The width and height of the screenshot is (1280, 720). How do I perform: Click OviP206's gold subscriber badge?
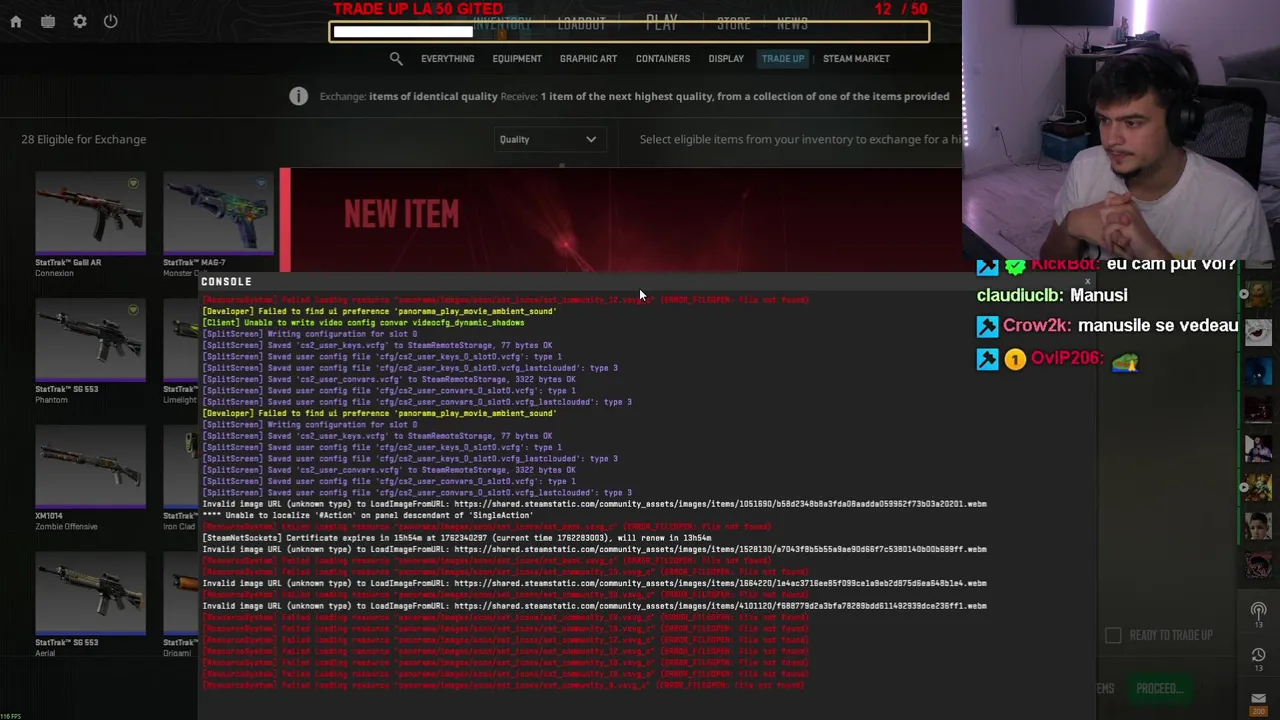tap(1015, 358)
